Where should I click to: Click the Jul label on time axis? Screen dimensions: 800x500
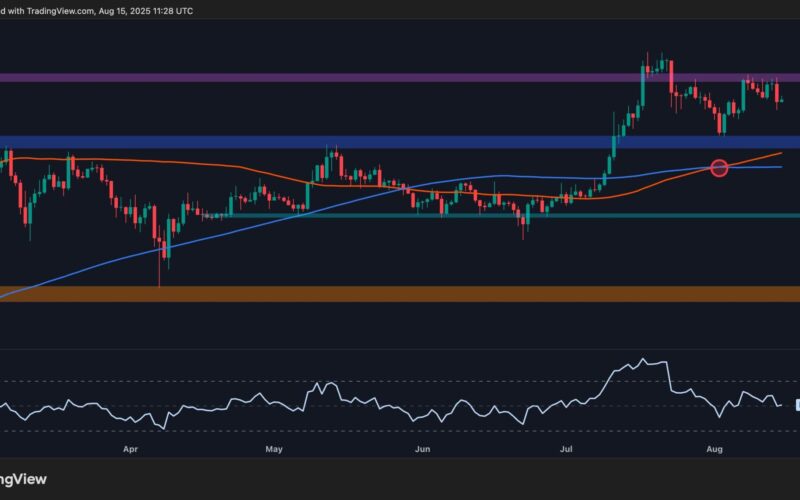[567, 451]
